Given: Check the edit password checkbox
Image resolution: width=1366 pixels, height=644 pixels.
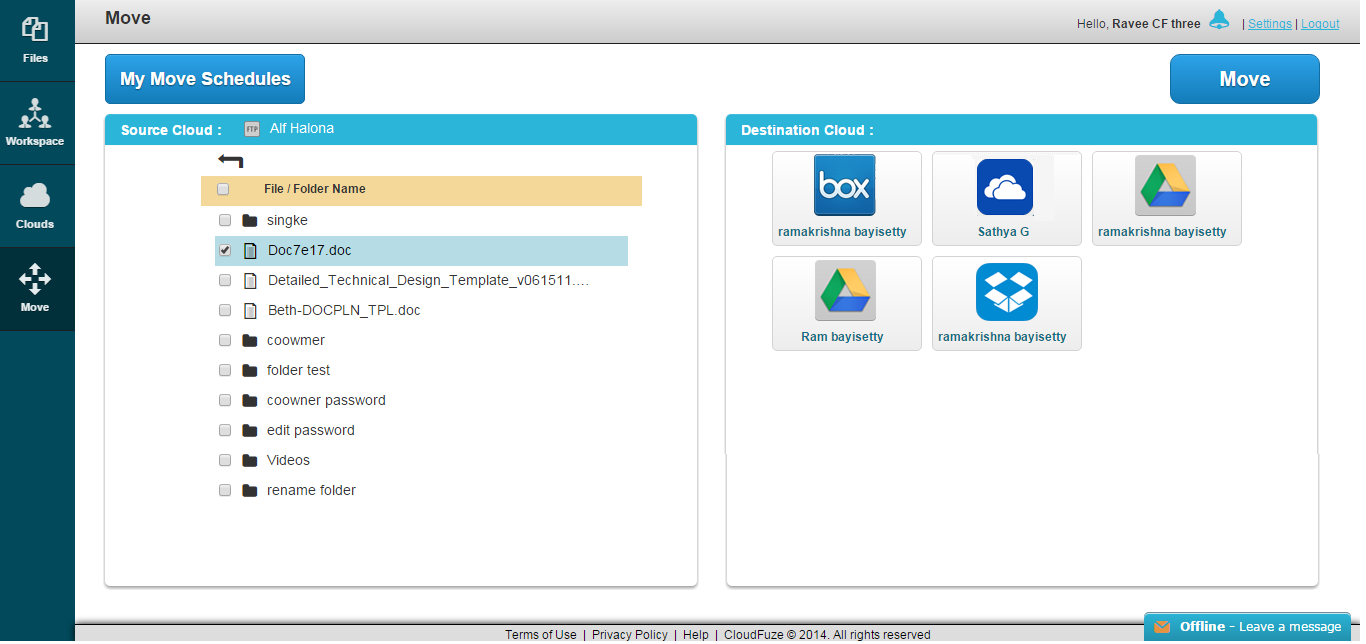Looking at the screenshot, I should (x=225, y=430).
